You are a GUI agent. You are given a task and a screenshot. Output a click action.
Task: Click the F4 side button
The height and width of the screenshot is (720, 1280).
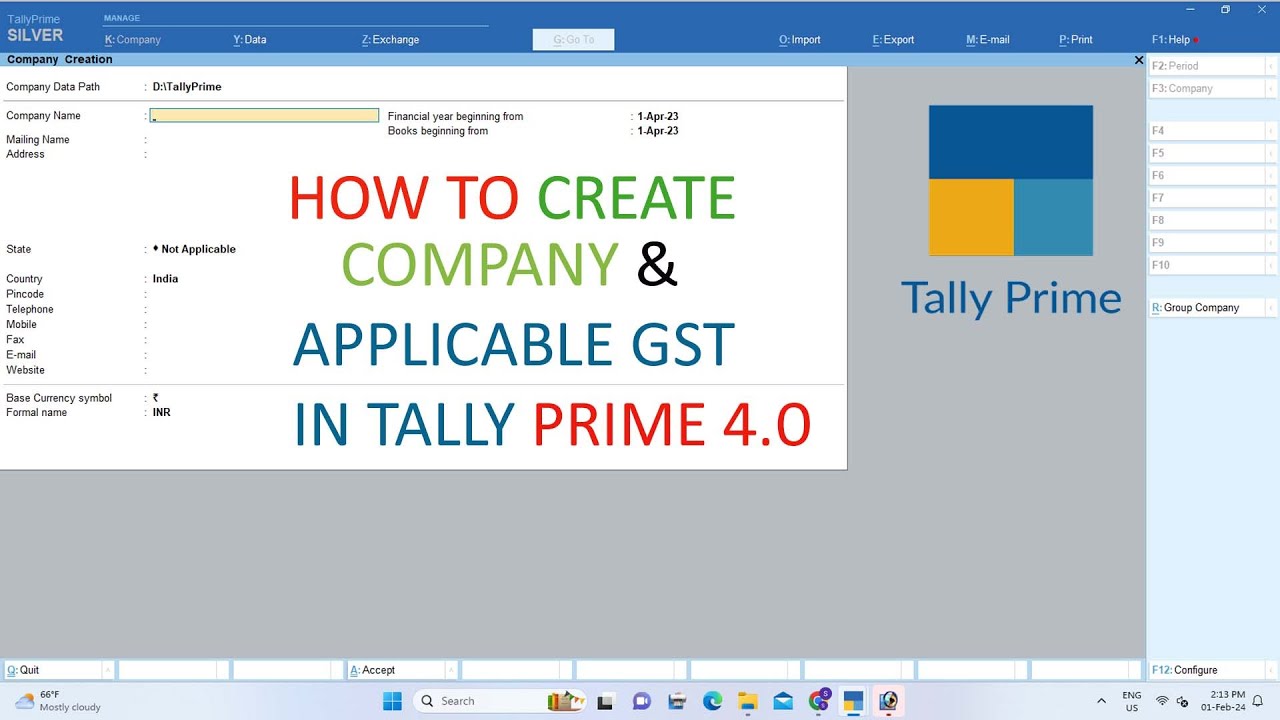point(1206,131)
